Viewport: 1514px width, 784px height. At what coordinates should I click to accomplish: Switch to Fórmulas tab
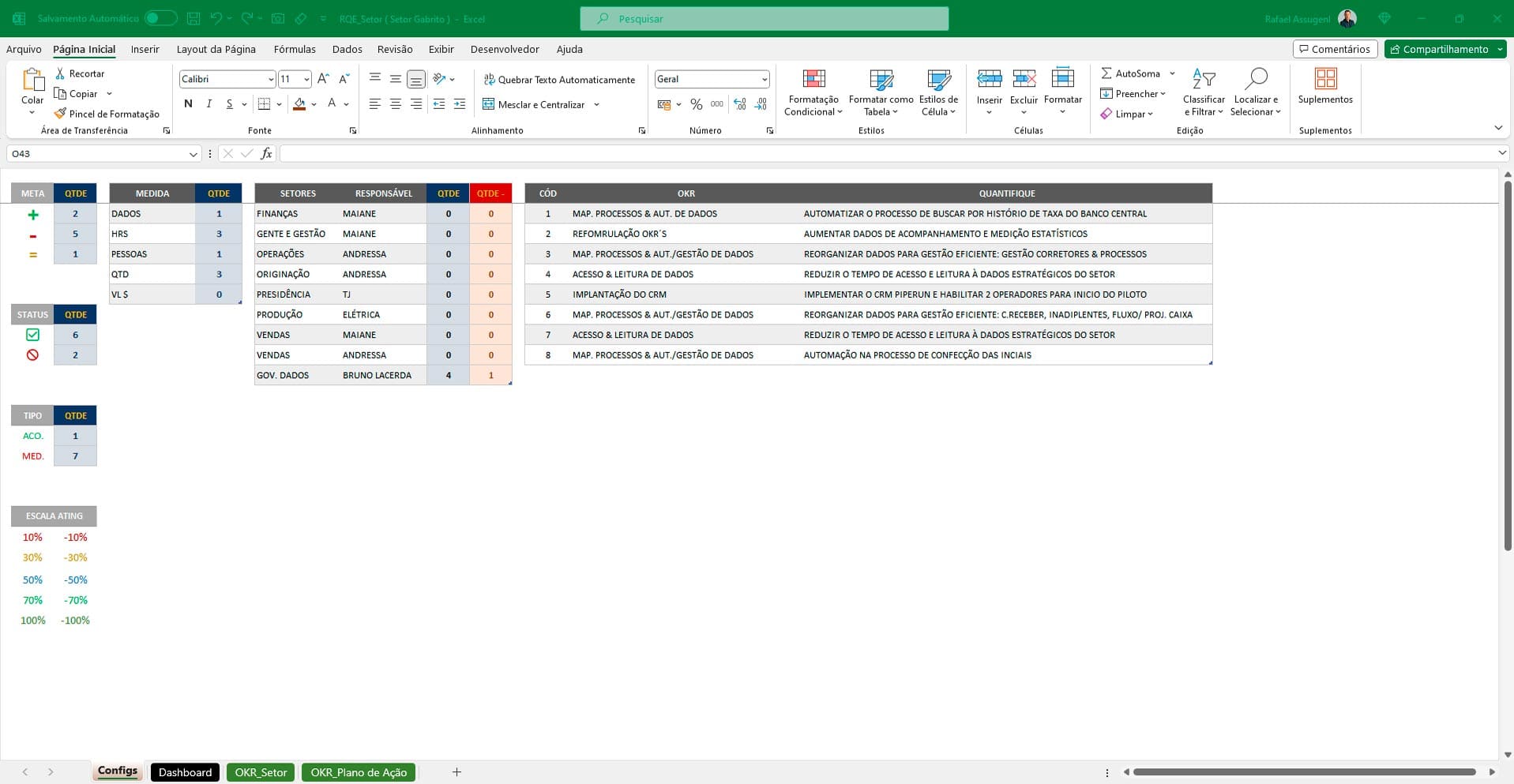click(x=295, y=49)
